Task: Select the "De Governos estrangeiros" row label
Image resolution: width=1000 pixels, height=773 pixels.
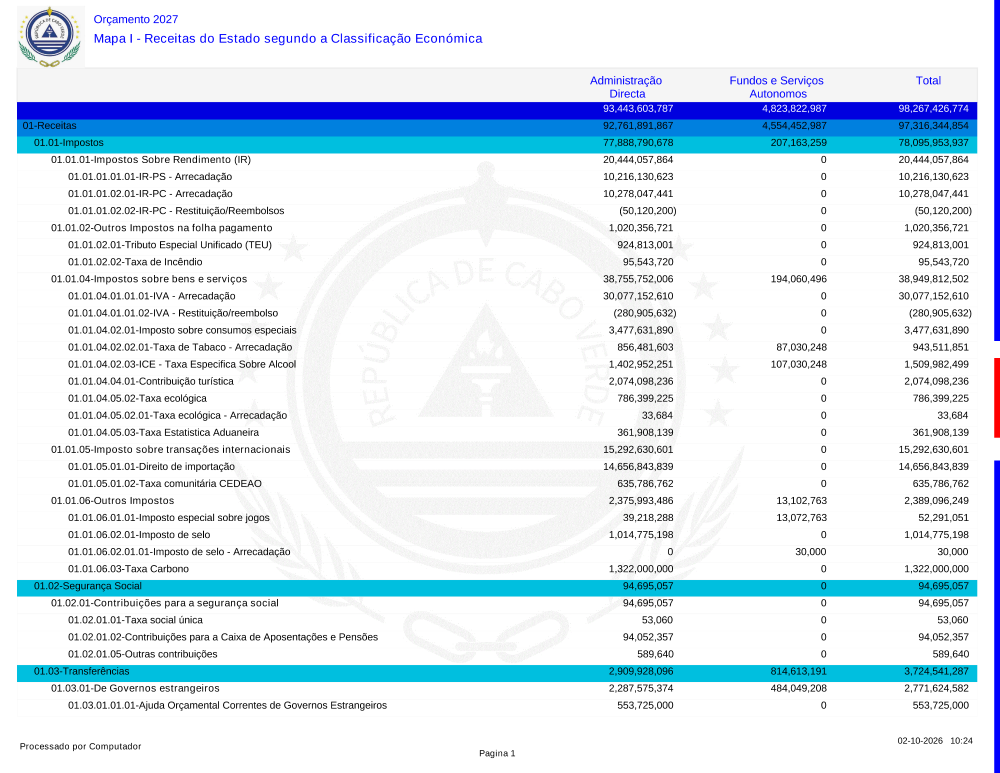Action: (135, 689)
